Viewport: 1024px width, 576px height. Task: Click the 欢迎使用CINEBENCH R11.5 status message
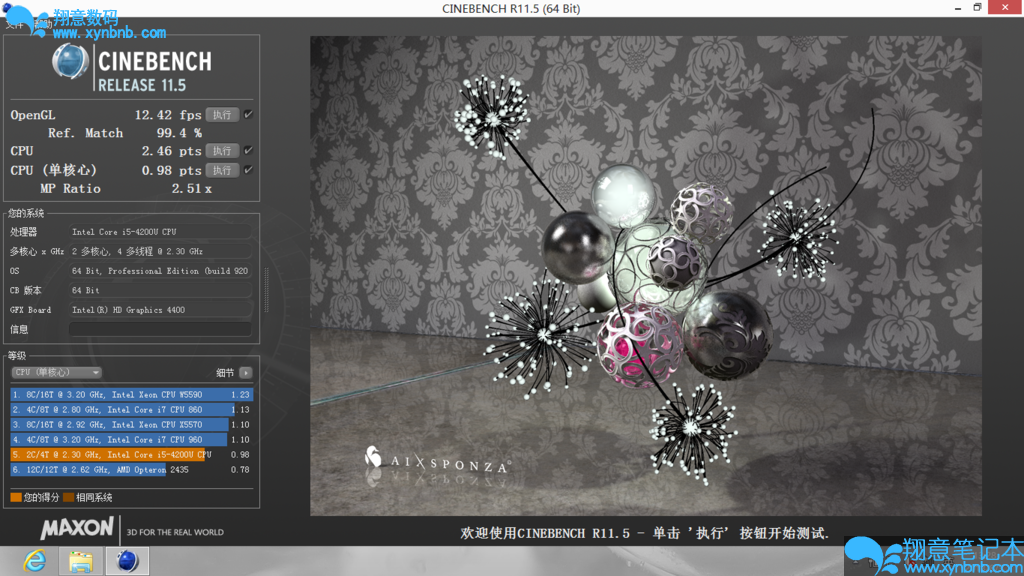(x=645, y=534)
